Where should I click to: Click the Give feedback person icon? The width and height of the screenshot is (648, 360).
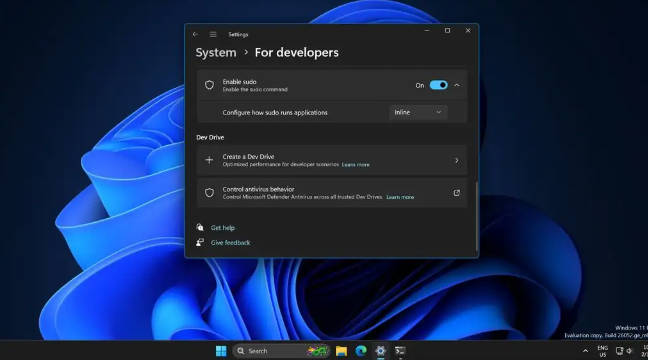(x=200, y=242)
